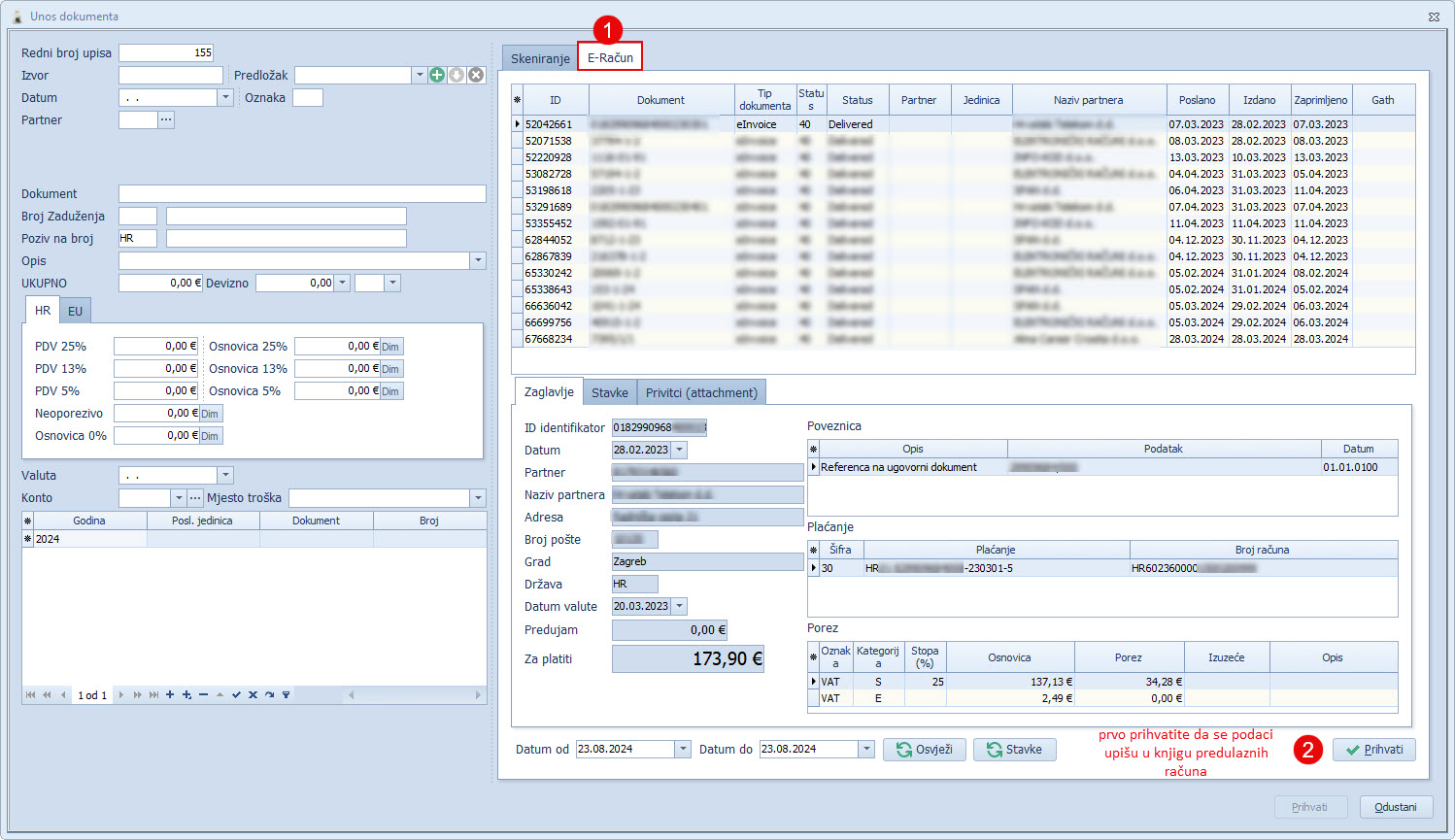Click the minus delete-record icon in navigator
The width and height of the screenshot is (1455, 840).
(x=203, y=695)
